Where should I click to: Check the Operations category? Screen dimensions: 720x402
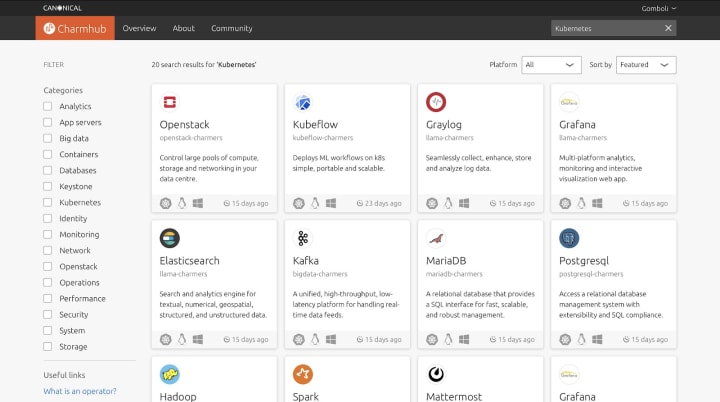(47, 283)
